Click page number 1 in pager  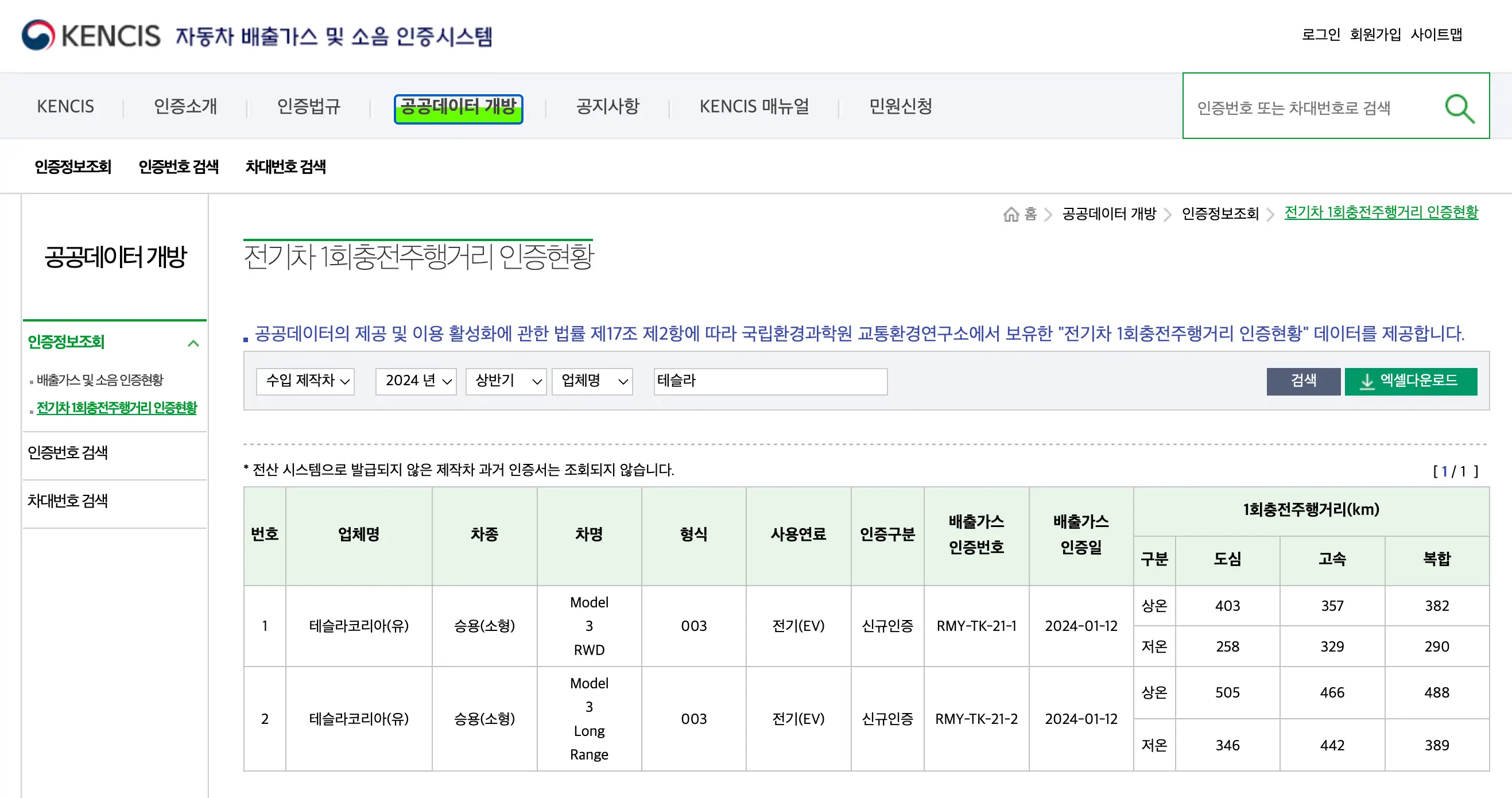click(1444, 471)
